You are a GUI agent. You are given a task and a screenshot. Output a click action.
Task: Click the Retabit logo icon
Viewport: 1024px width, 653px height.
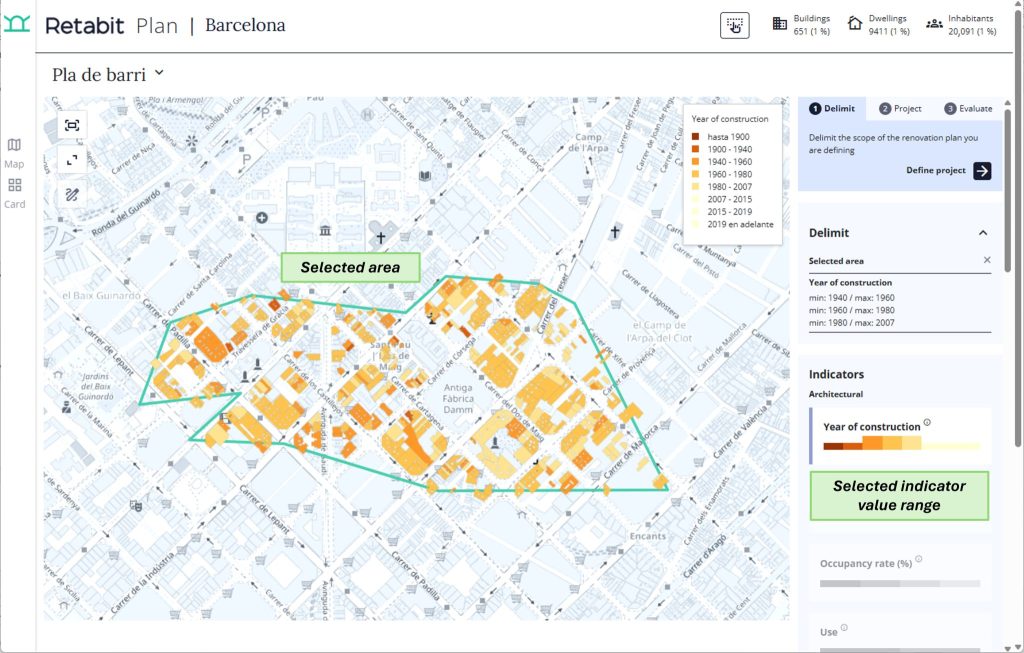coord(17,25)
